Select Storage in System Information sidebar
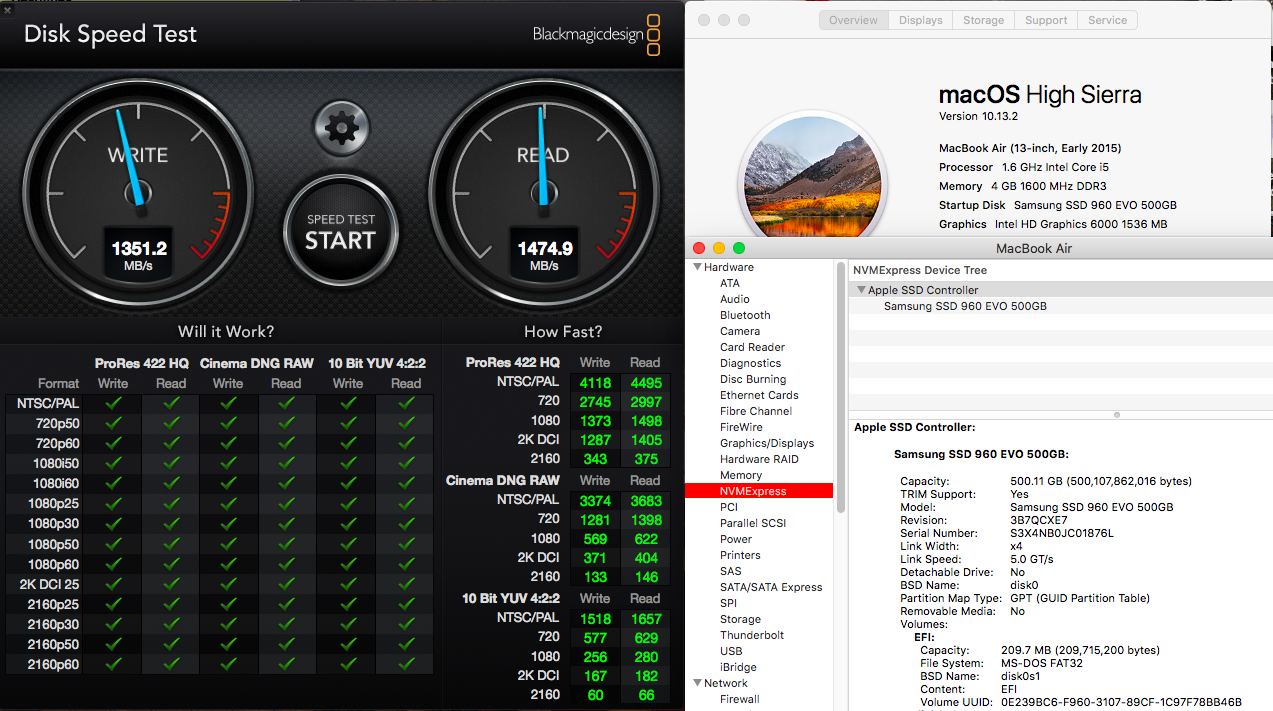Image resolution: width=1273 pixels, height=711 pixels. click(740, 619)
